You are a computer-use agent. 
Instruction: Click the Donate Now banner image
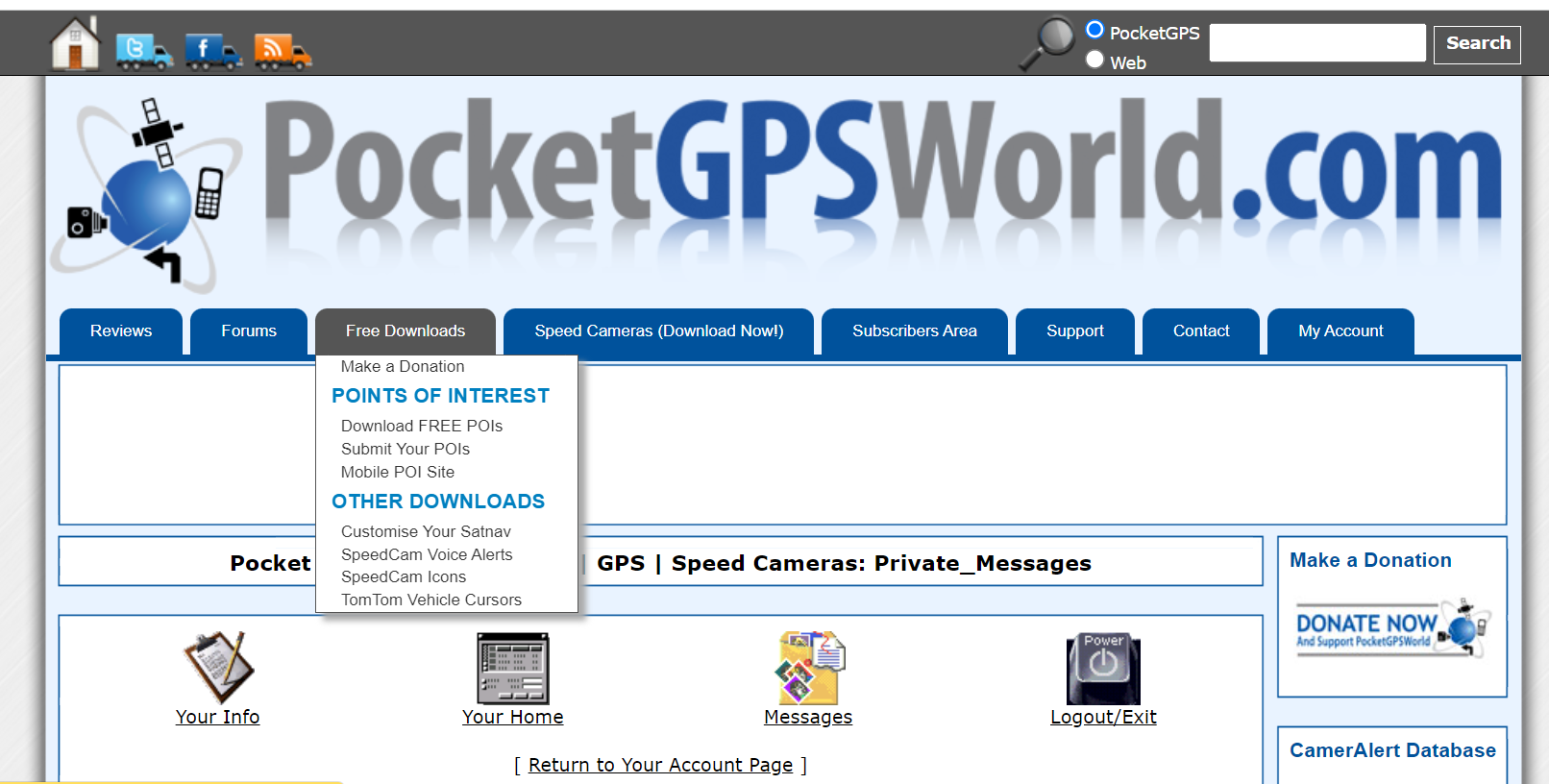click(1391, 628)
